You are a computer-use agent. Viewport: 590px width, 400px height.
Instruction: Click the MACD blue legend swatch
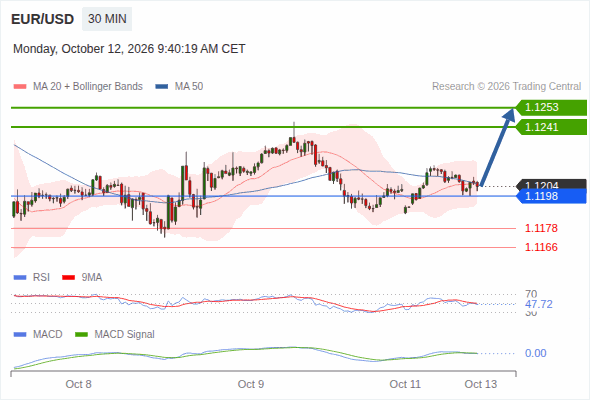point(20,335)
